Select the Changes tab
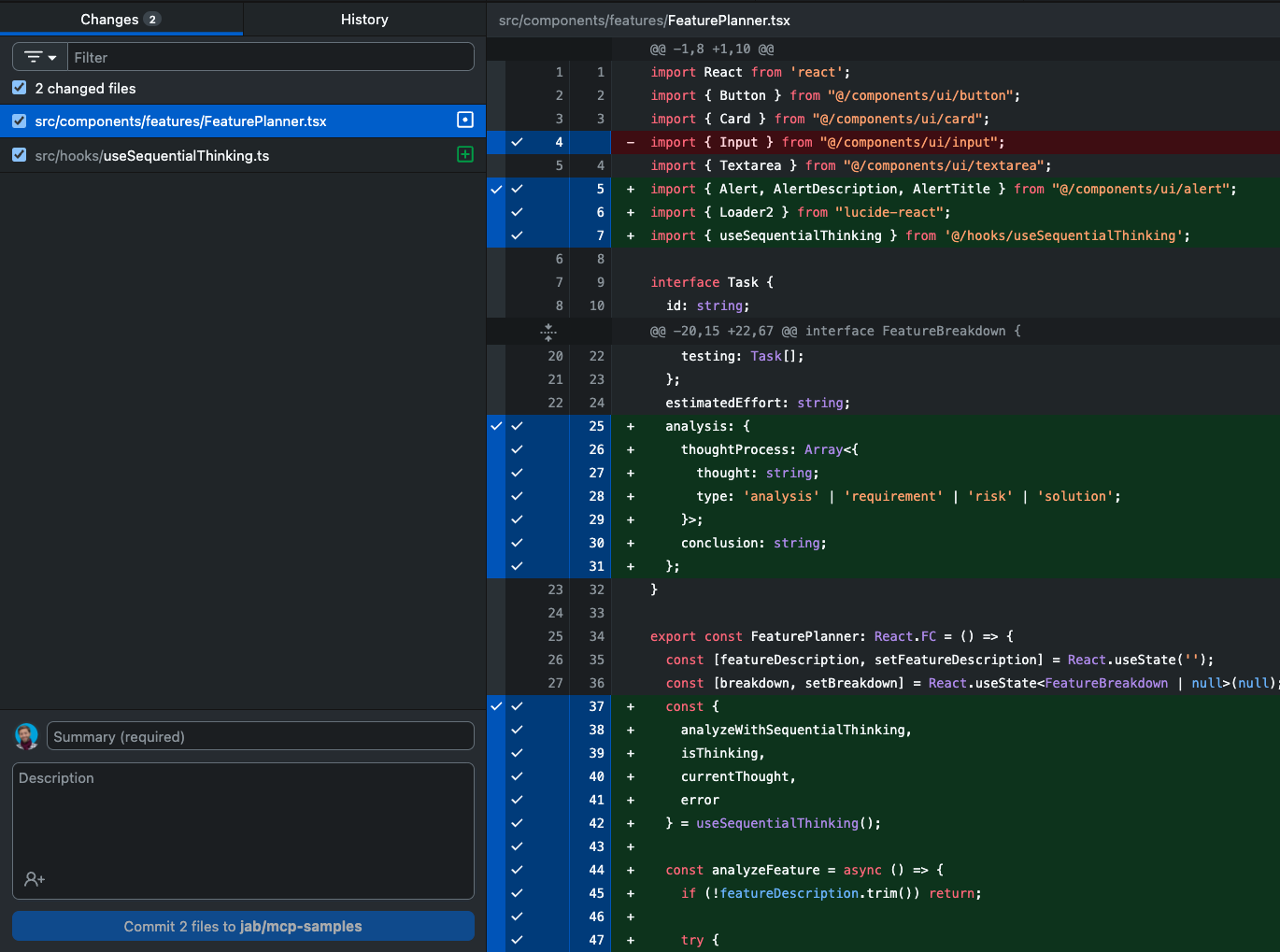The width and height of the screenshot is (1280, 952). tap(121, 19)
